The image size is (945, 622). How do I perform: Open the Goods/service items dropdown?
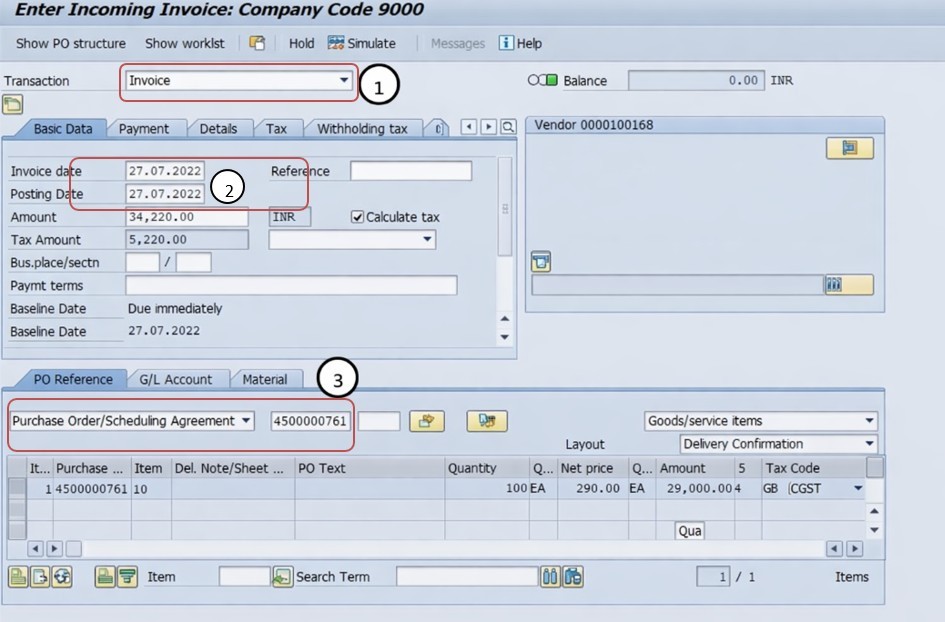pos(869,421)
